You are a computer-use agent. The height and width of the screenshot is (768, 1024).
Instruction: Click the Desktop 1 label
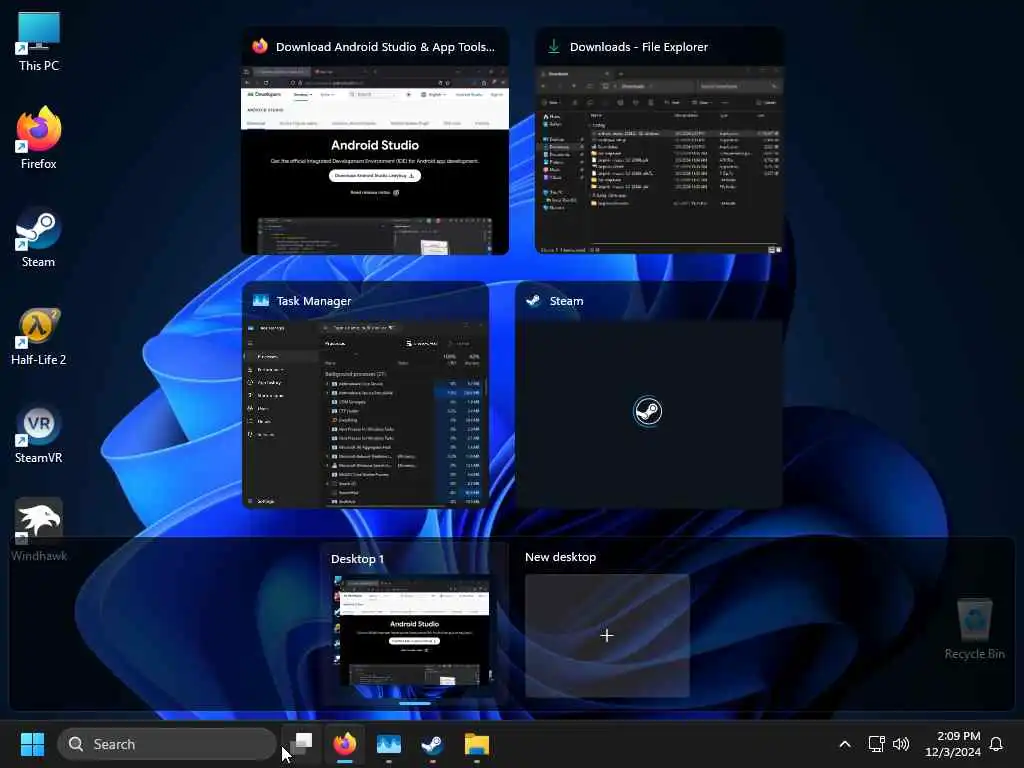357,559
